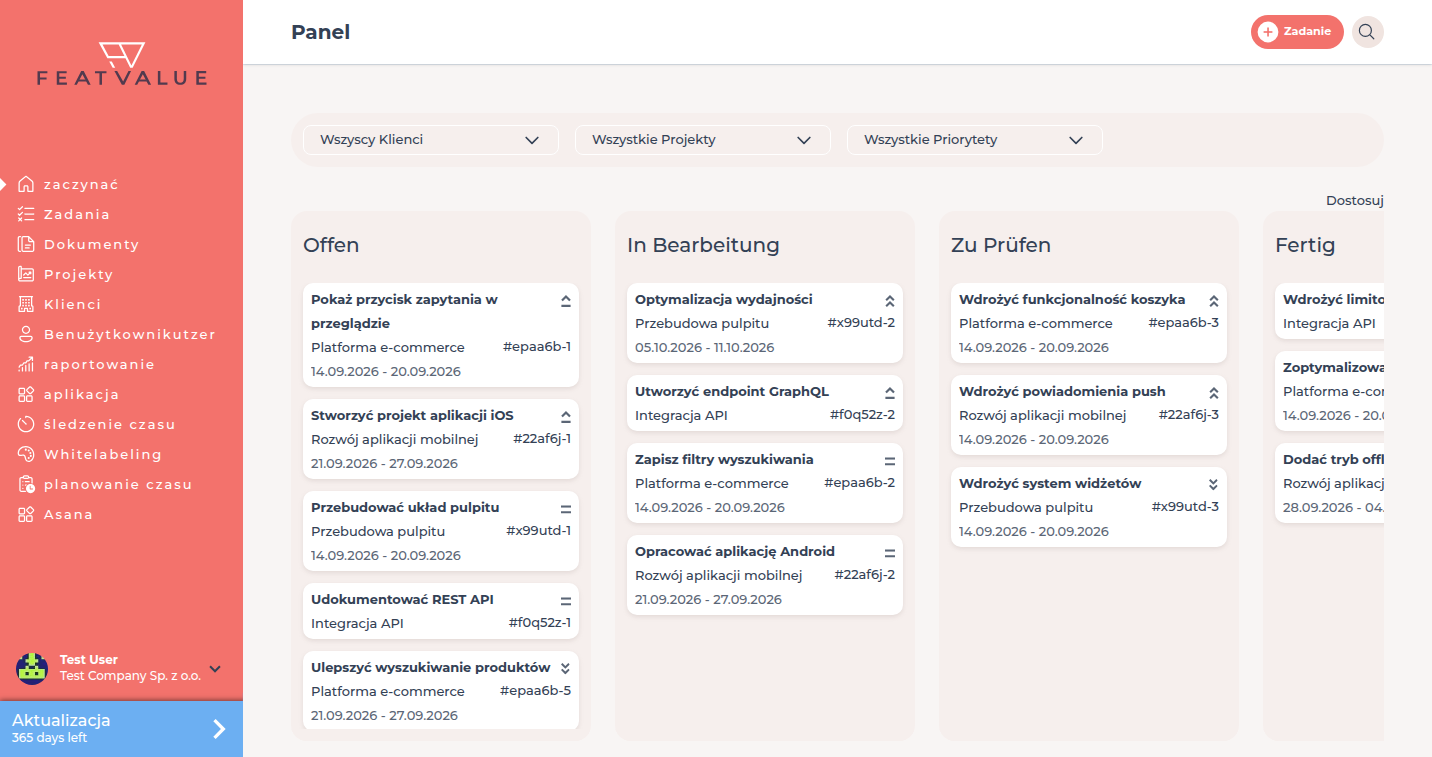Click the Dokumenty sidebar icon
Image resolution: width=1432 pixels, height=757 pixels.
[26, 244]
